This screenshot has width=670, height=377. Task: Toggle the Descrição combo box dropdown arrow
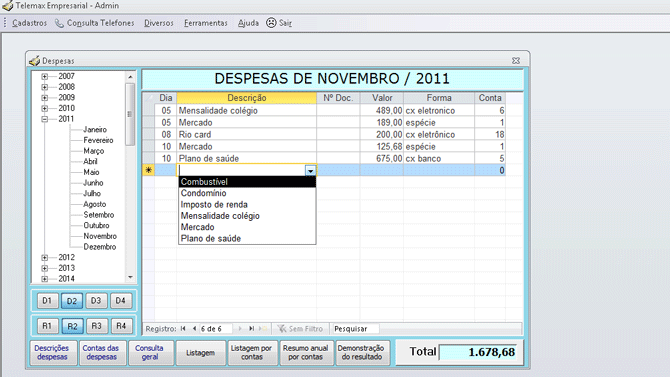point(311,171)
